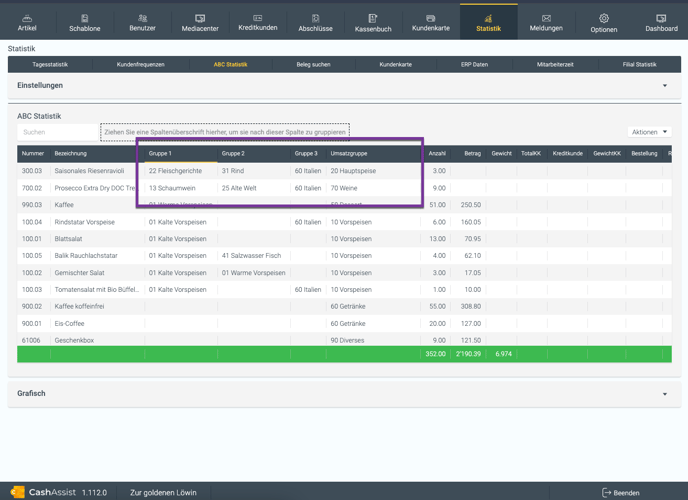Screen dimensions: 688x500
Task: Open the Meldungen envelope icon
Action: click(x=546, y=18)
